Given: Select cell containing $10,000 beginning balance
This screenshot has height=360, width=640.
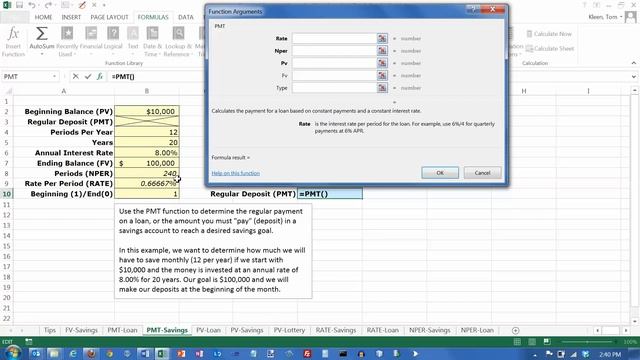Looking at the screenshot, I should (x=147, y=111).
